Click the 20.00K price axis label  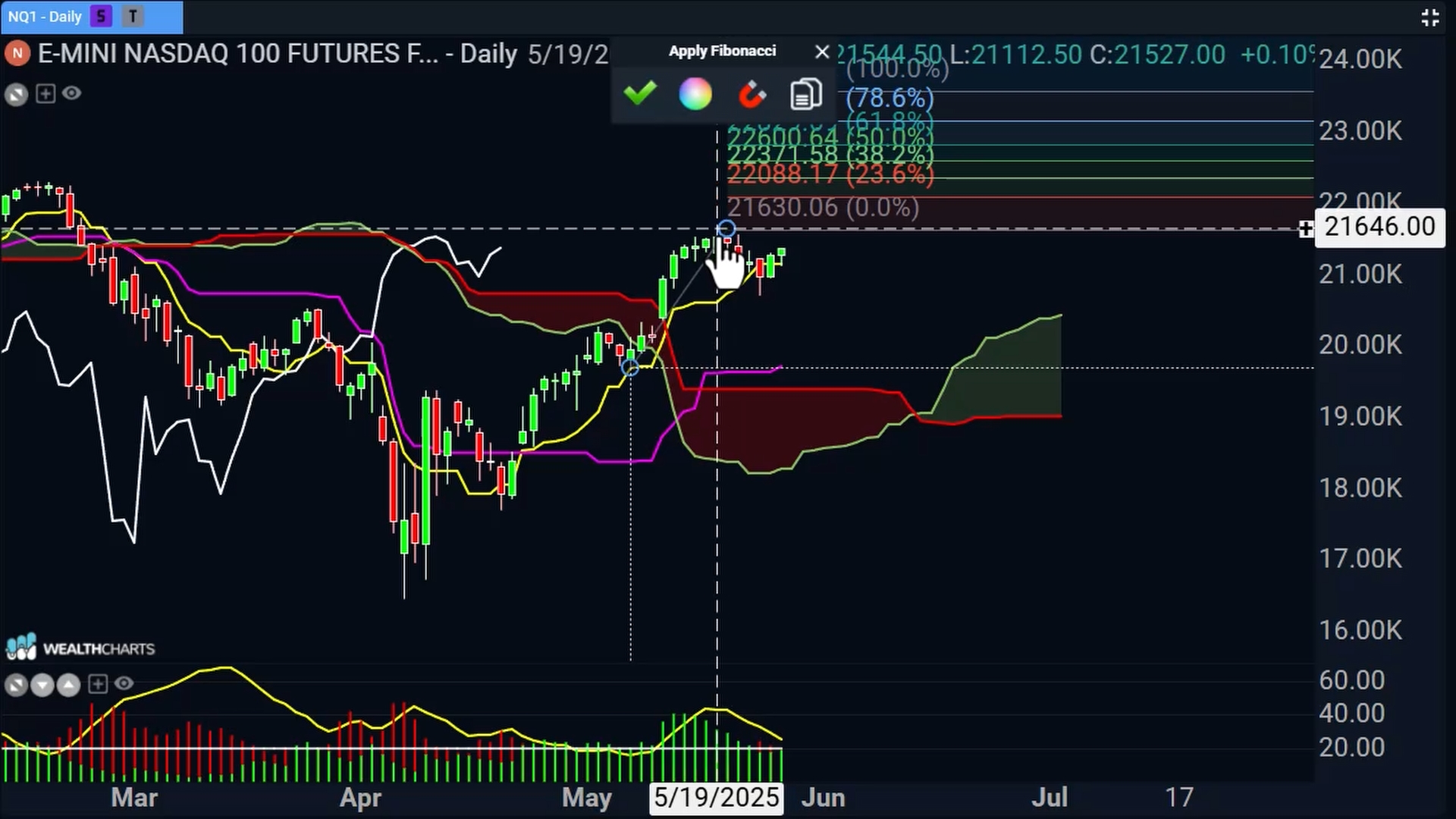pyautogui.click(x=1360, y=345)
